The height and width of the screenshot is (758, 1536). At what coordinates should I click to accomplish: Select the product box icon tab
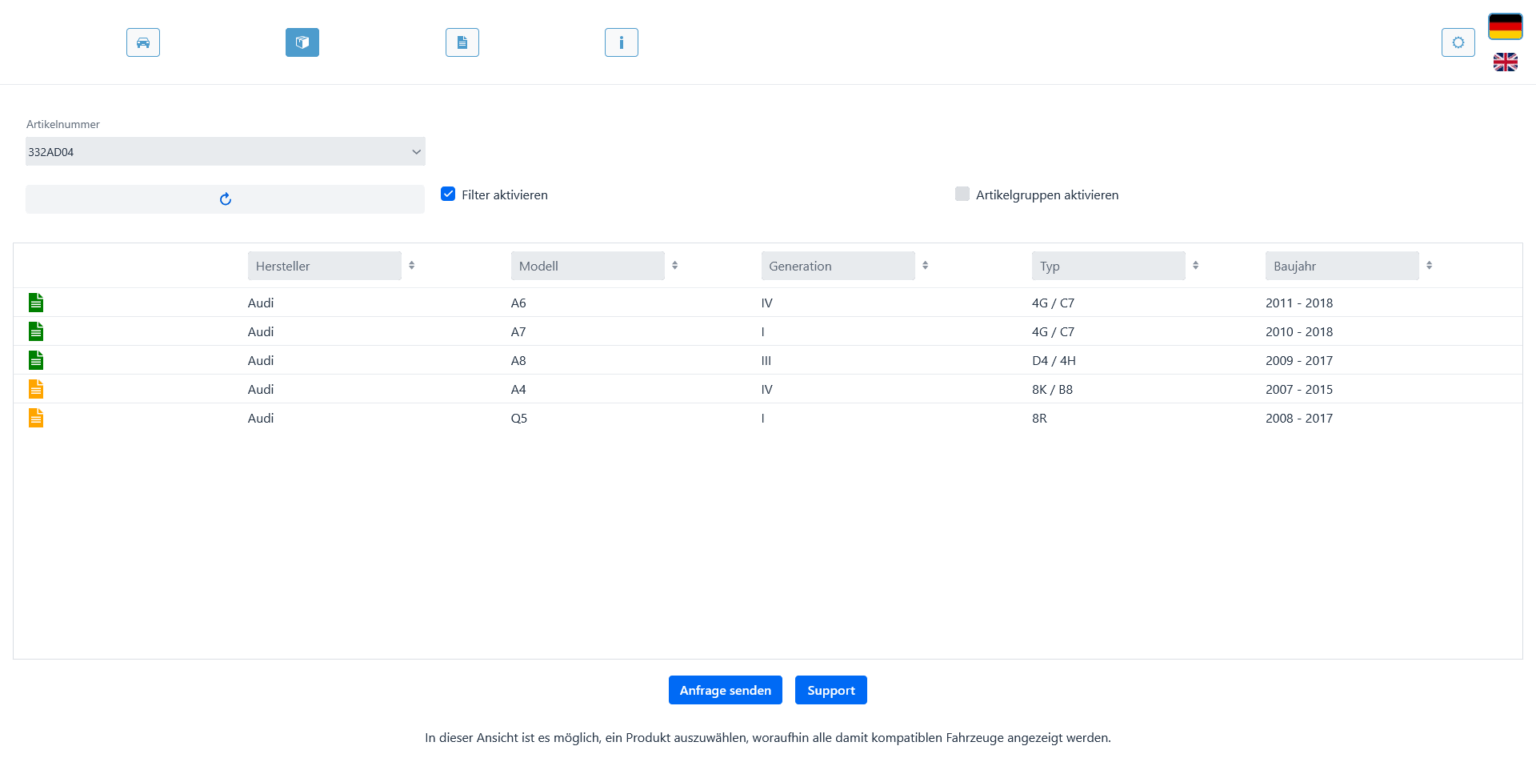coord(302,42)
